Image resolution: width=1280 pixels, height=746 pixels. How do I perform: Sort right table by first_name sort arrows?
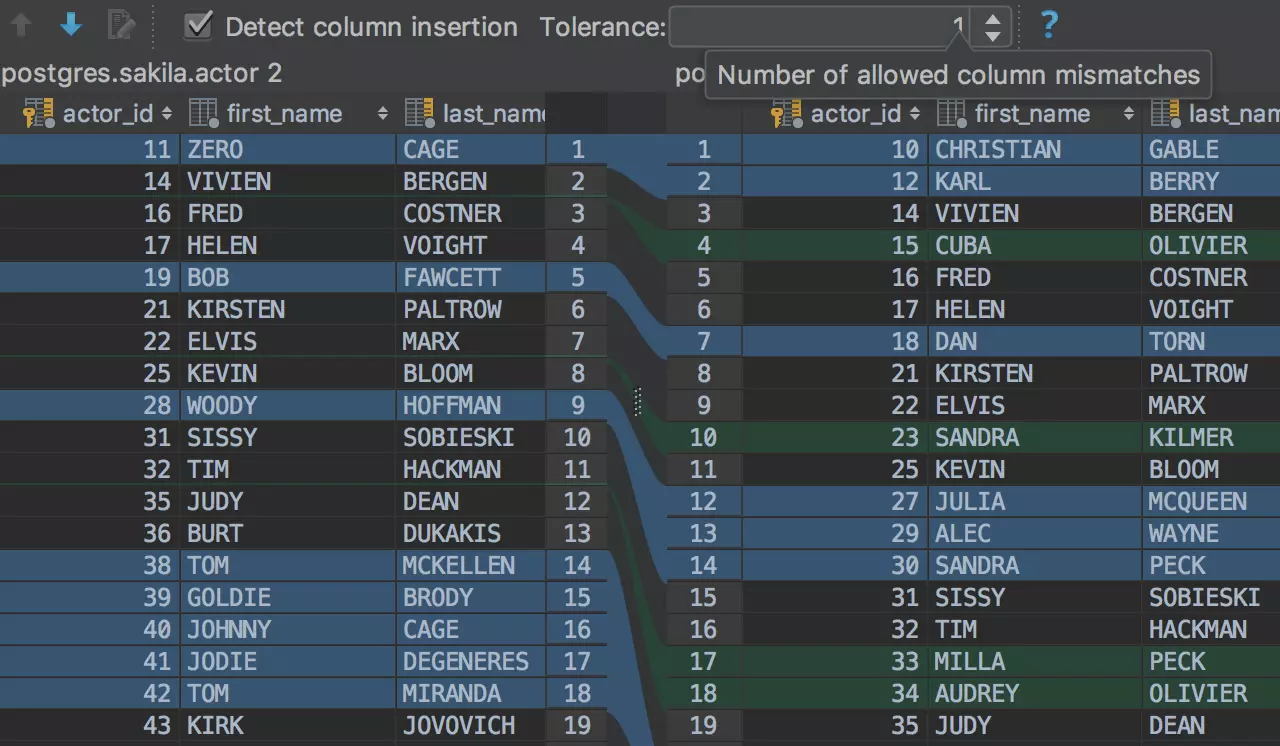pyautogui.click(x=1128, y=114)
